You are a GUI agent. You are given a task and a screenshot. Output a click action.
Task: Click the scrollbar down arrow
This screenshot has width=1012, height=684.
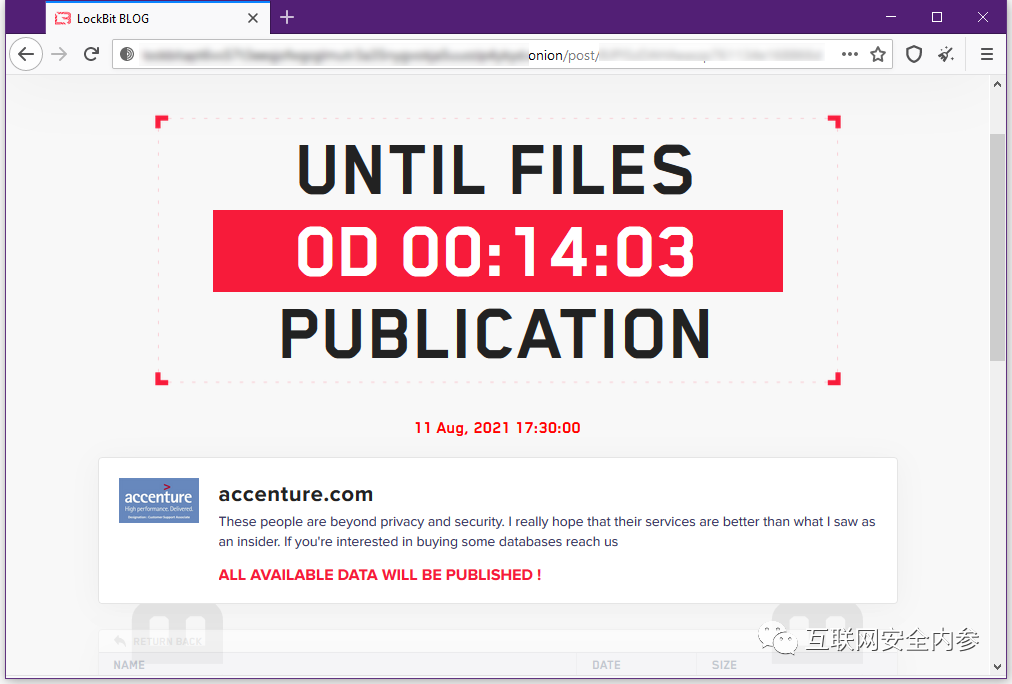click(x=998, y=667)
